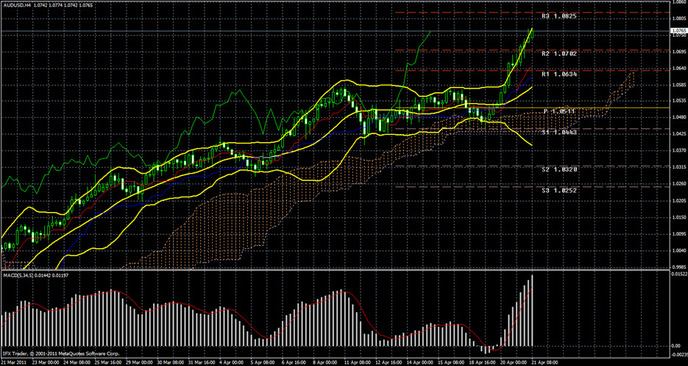Click the S3 1.0252 support label
The image size is (688, 366).
point(559,190)
